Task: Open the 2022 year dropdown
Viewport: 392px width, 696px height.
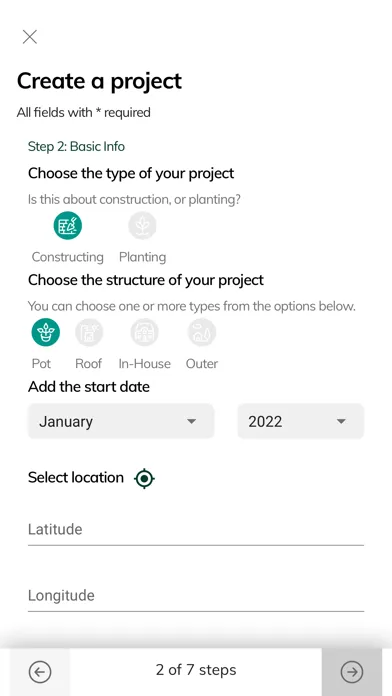Action: [x=301, y=421]
